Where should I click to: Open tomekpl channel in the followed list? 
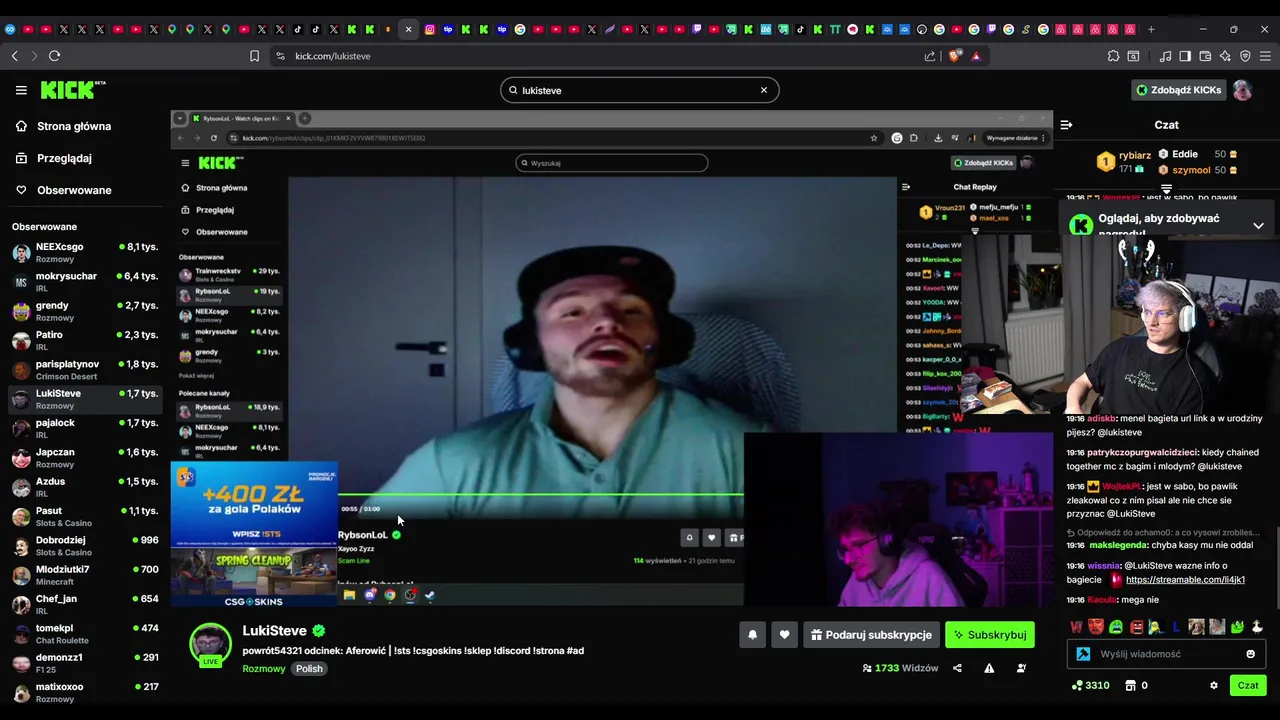(85, 634)
